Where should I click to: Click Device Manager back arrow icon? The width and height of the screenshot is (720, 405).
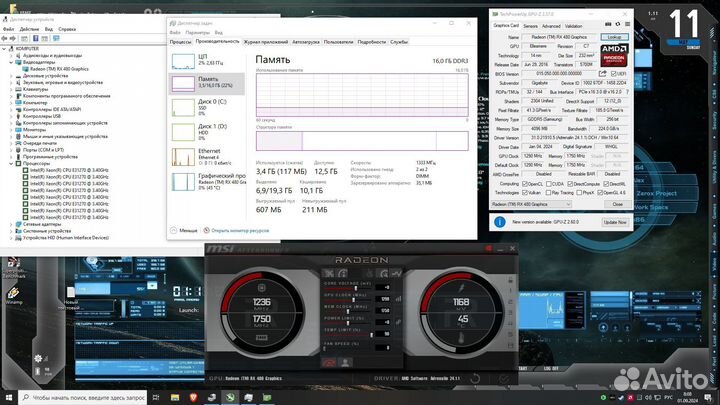point(5,36)
